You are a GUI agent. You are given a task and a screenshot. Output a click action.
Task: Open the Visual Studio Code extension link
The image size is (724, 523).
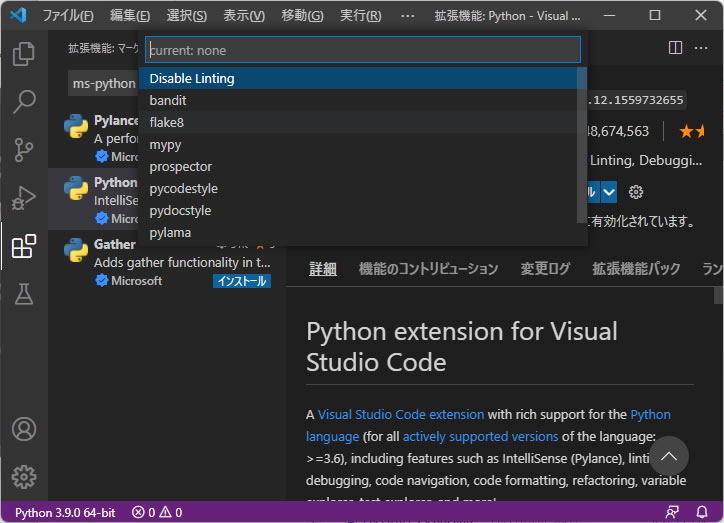point(401,414)
